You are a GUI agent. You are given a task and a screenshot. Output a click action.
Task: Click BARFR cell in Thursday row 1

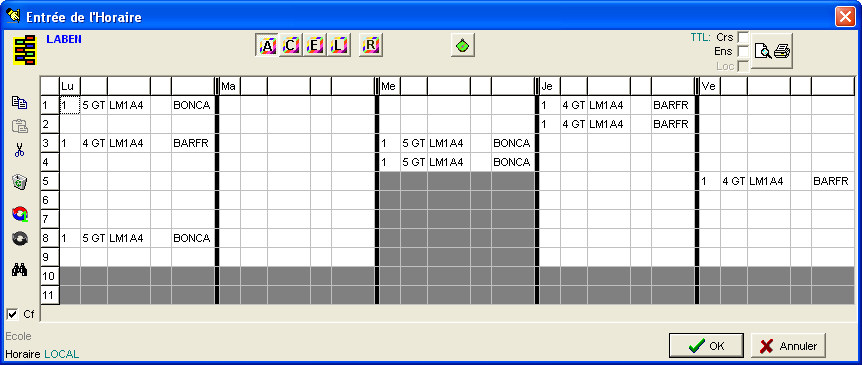[672, 105]
